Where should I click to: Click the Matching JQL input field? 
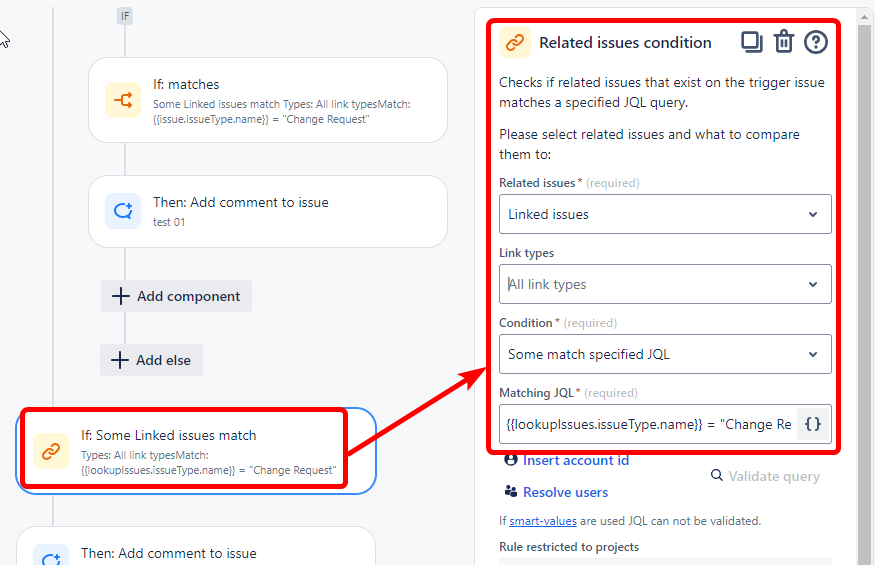(x=648, y=424)
